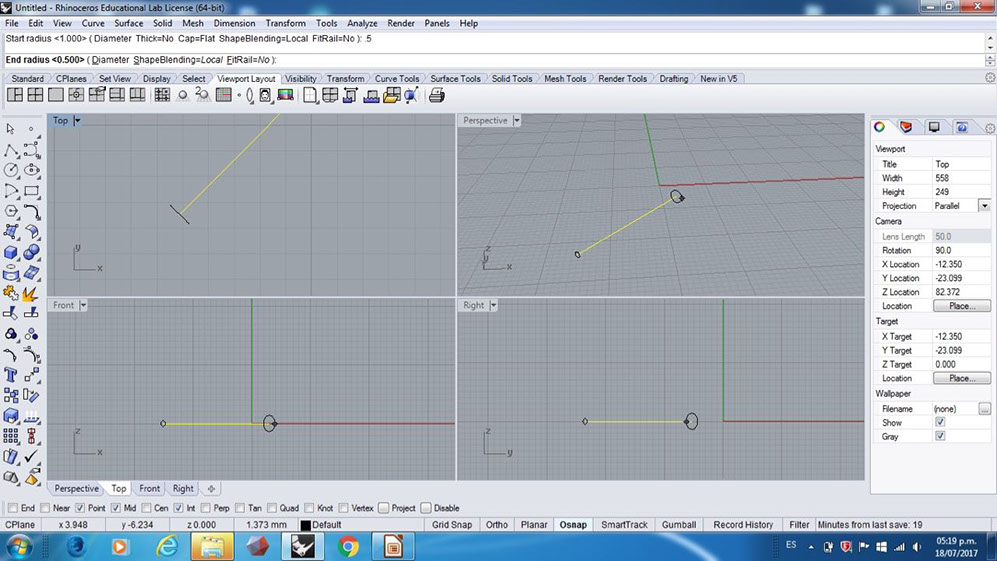
Task: Click the split viewport horizontally icon
Action: tap(117, 95)
